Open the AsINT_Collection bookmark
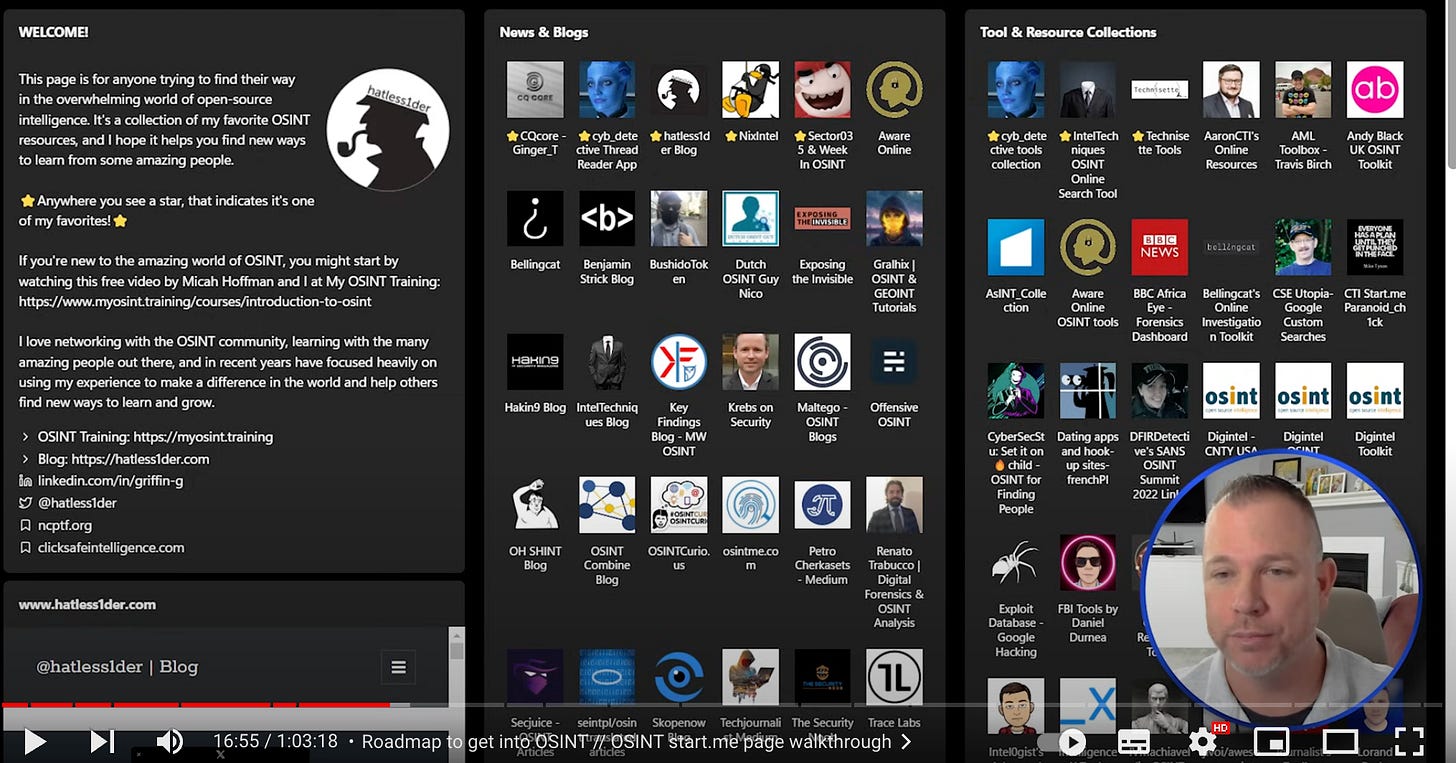This screenshot has width=1456, height=763. pos(1016,247)
